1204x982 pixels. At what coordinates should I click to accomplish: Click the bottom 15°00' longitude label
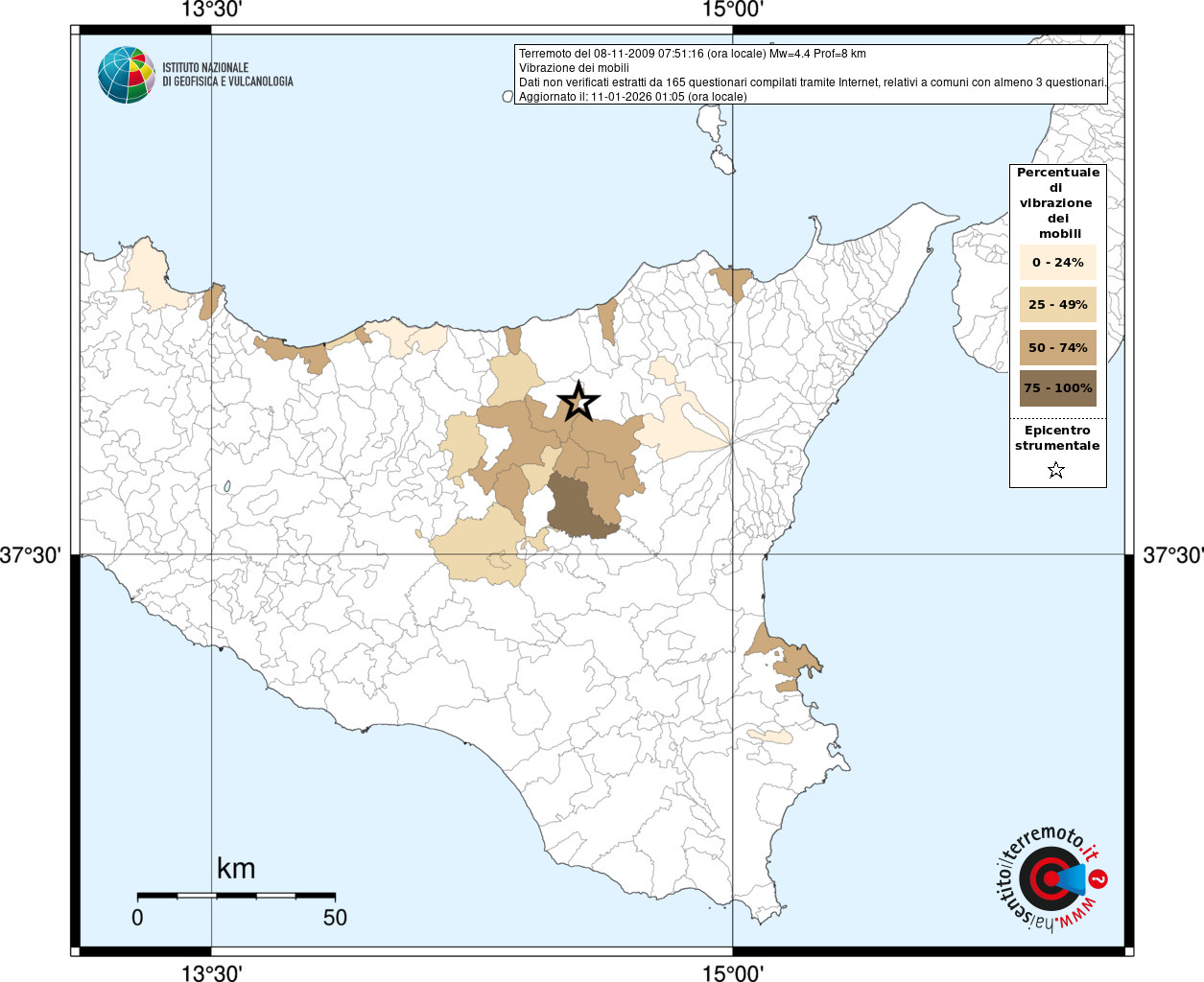(x=733, y=973)
